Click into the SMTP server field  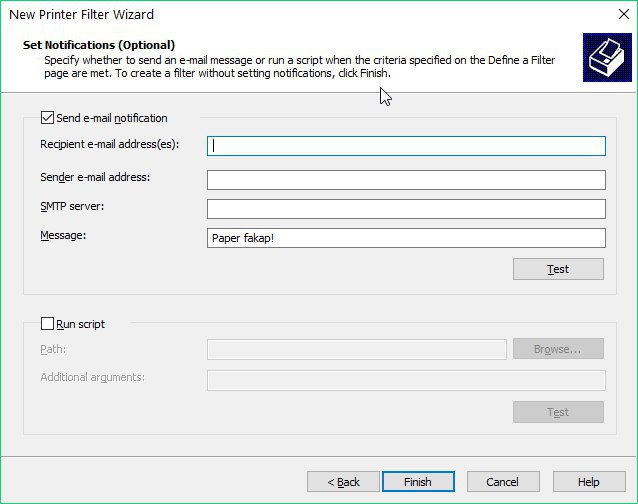[406, 209]
